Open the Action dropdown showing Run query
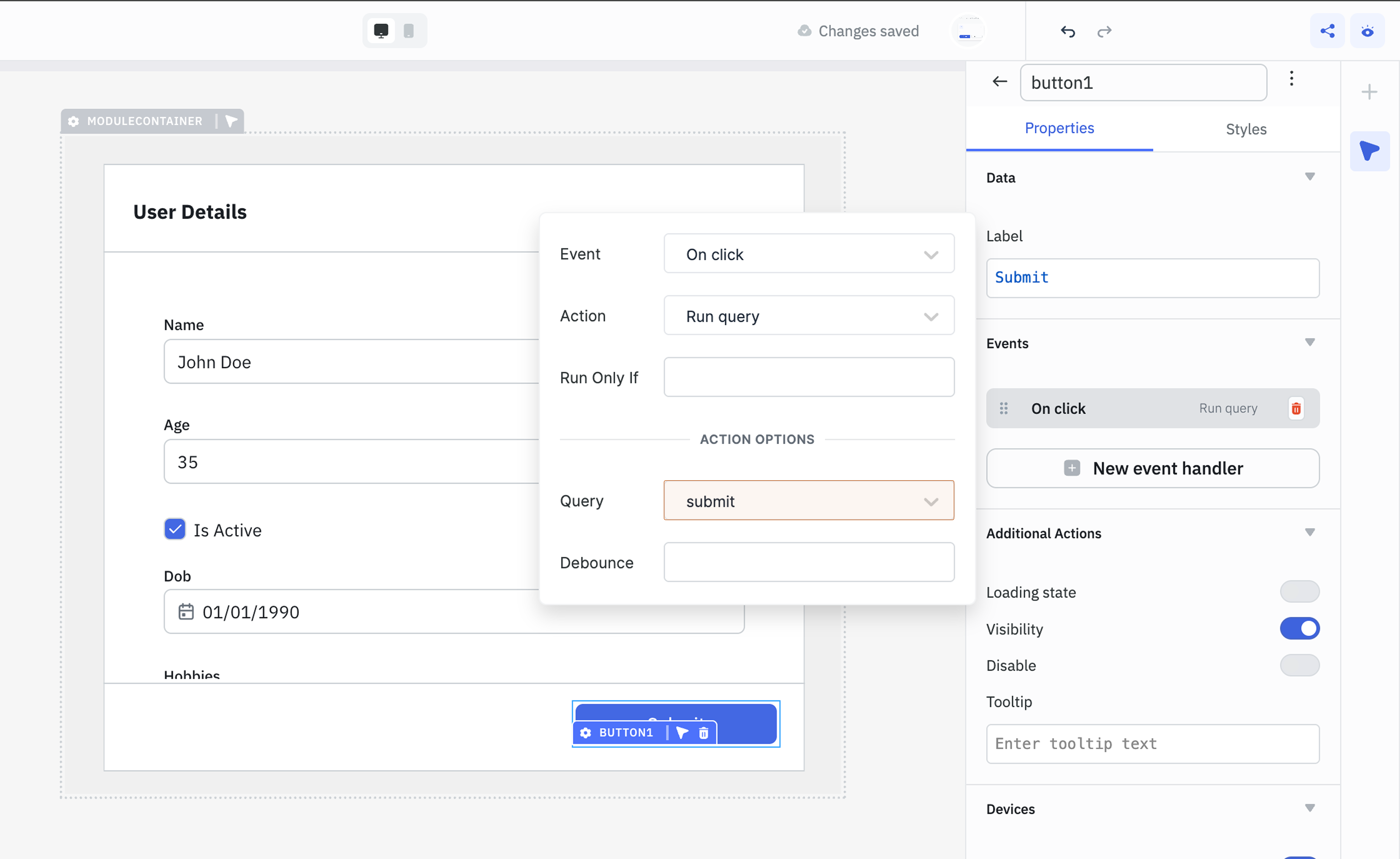 (809, 316)
